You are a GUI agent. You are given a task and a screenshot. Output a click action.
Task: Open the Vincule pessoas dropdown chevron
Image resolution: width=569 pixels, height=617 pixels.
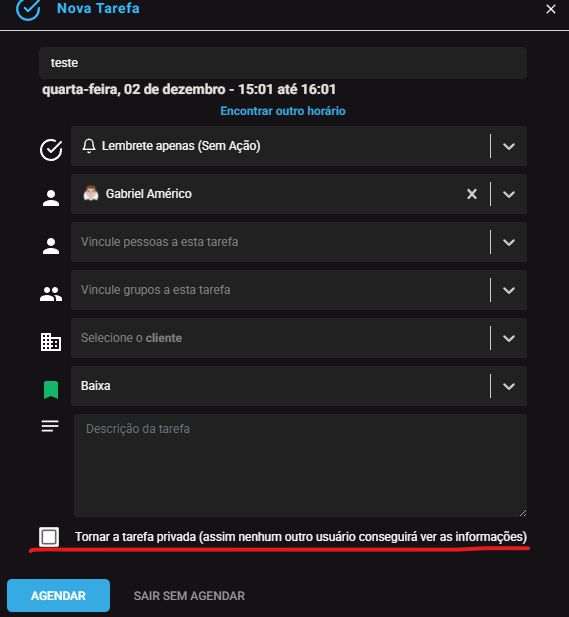tap(509, 242)
